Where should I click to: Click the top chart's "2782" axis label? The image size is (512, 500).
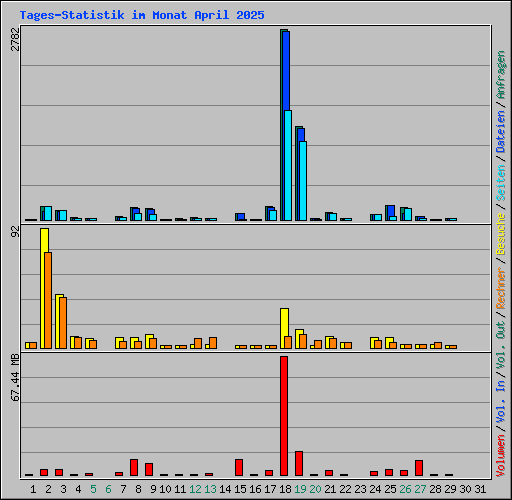click(x=15, y=39)
